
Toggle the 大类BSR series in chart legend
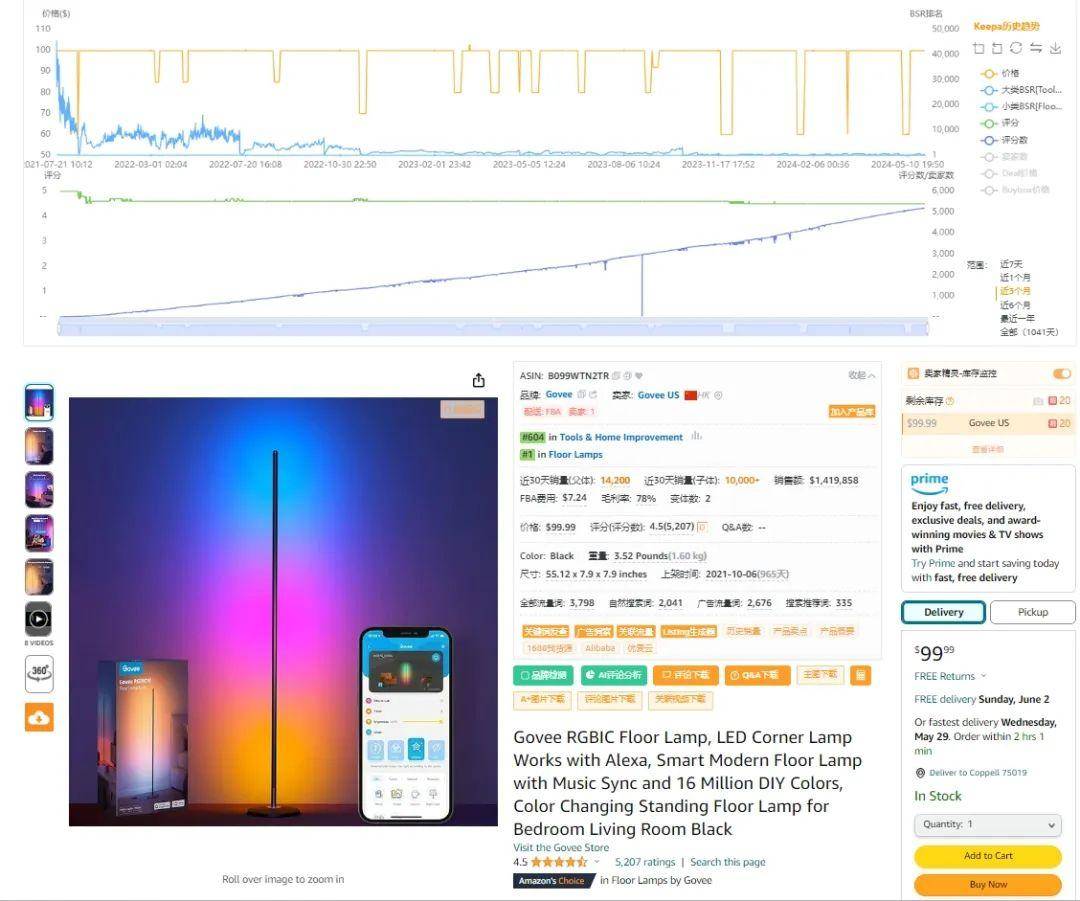coord(1021,90)
